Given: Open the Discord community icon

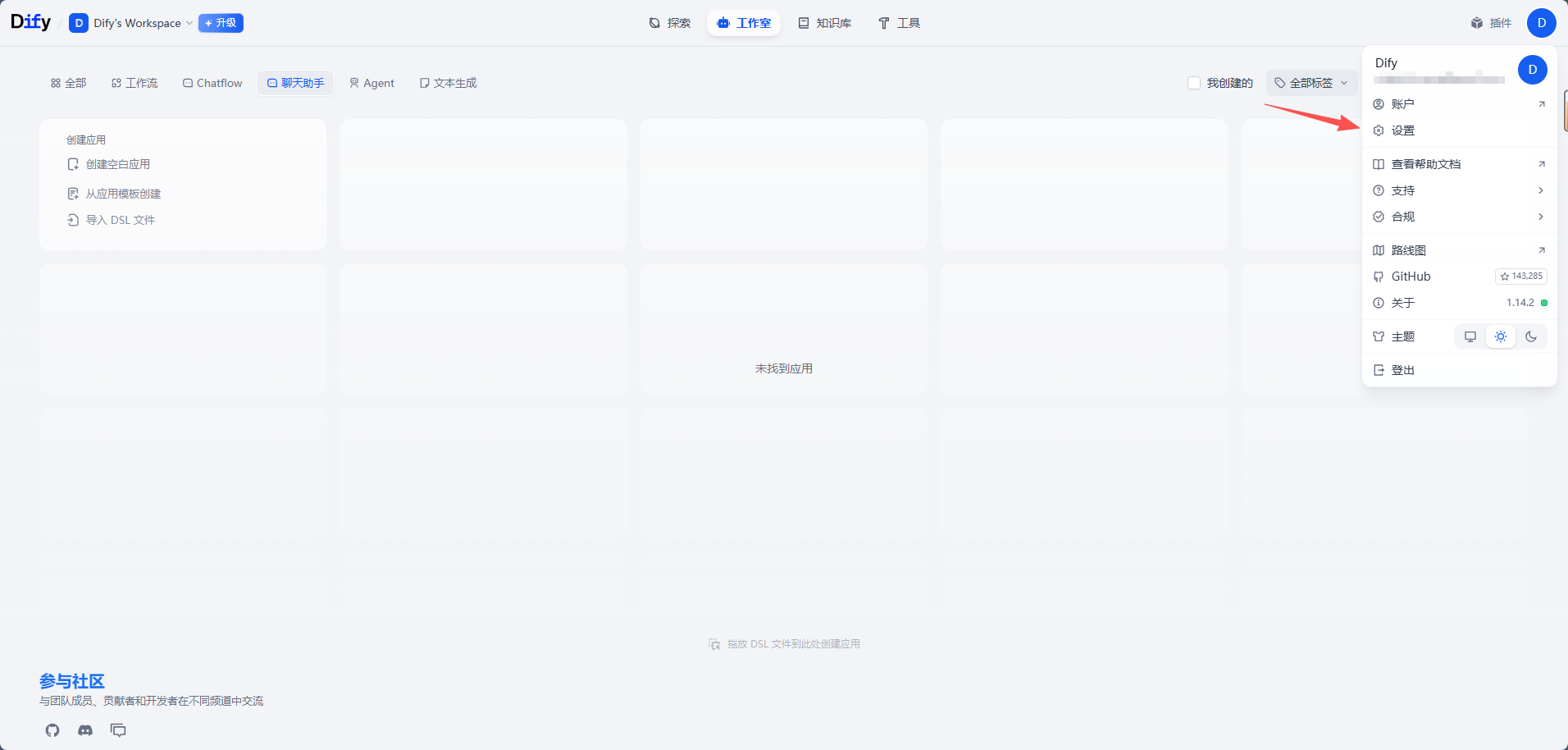Looking at the screenshot, I should coord(85,730).
